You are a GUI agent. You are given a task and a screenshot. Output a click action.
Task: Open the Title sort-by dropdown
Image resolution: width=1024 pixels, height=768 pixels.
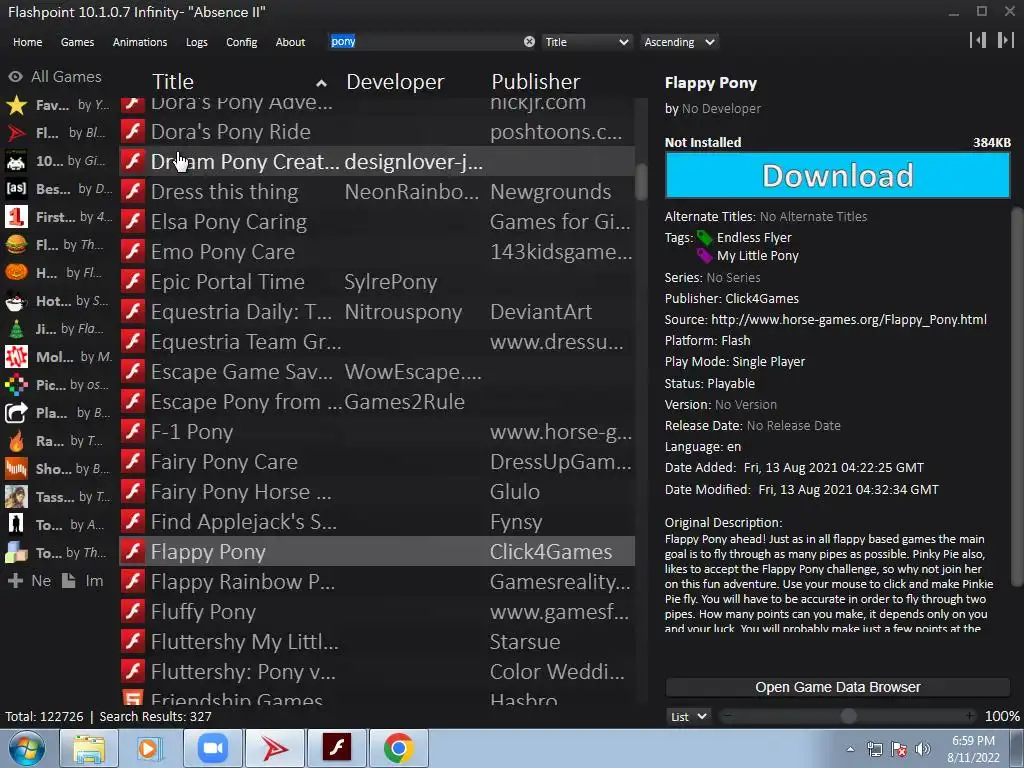point(586,42)
